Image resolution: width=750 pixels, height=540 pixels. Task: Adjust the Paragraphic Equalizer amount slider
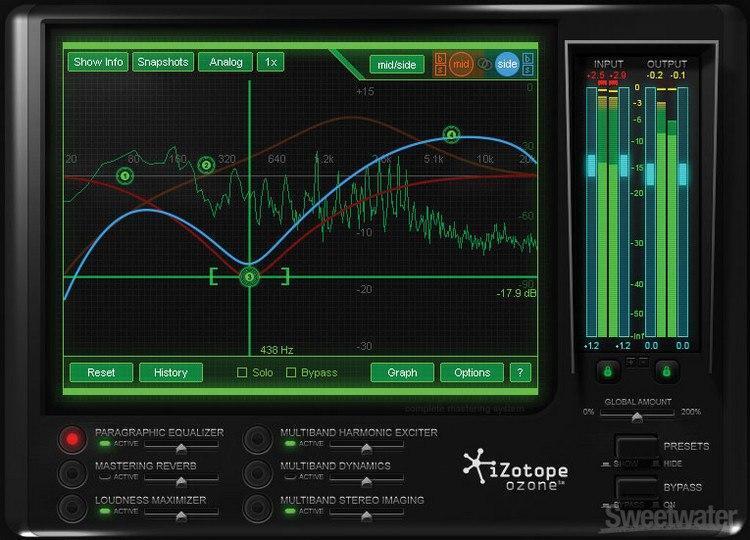(x=181, y=449)
